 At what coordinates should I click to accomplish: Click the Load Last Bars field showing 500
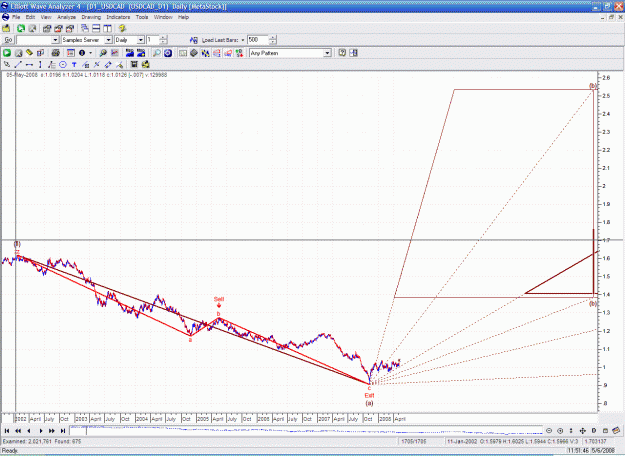[x=258, y=40]
